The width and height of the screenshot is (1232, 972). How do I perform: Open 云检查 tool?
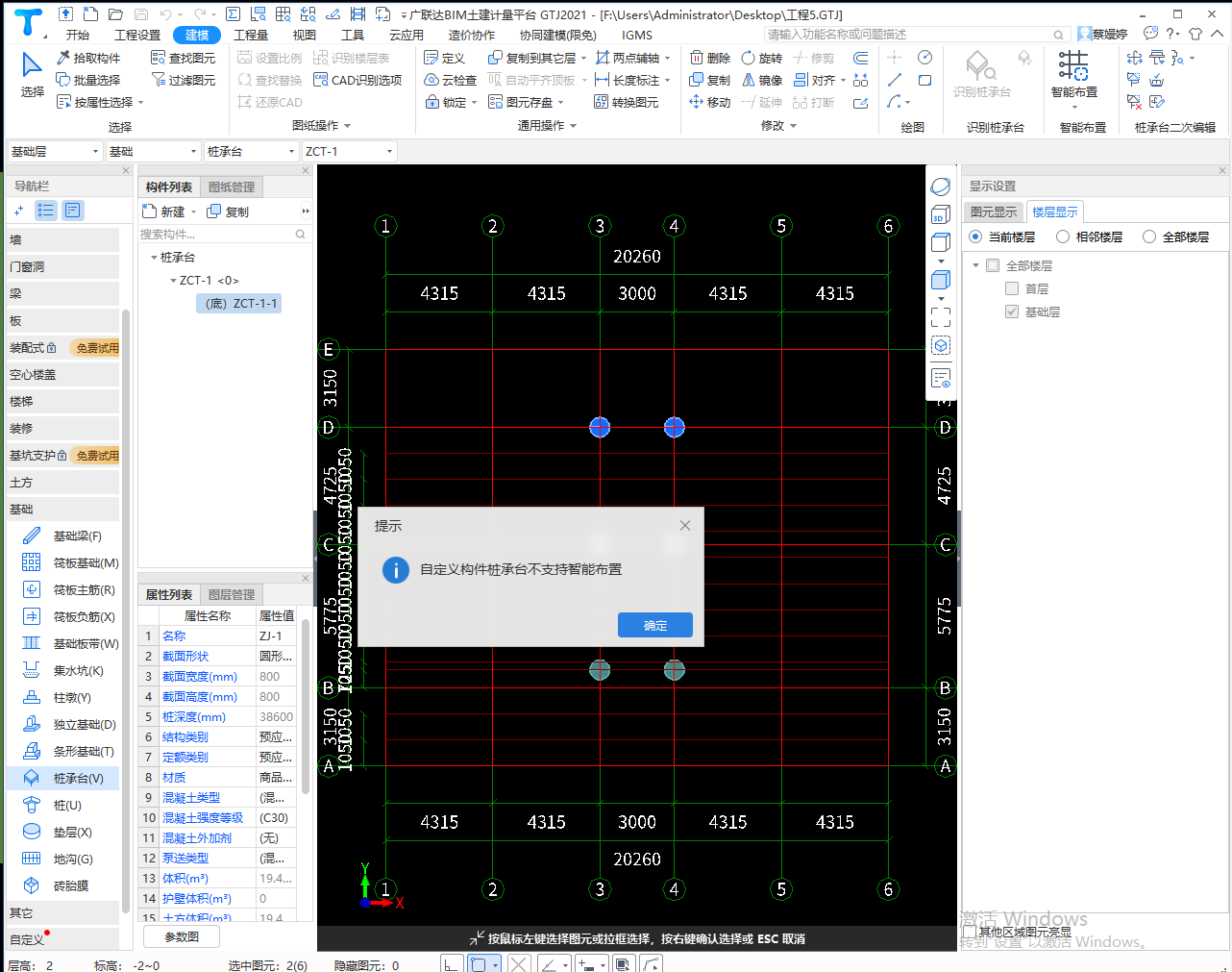point(451,80)
